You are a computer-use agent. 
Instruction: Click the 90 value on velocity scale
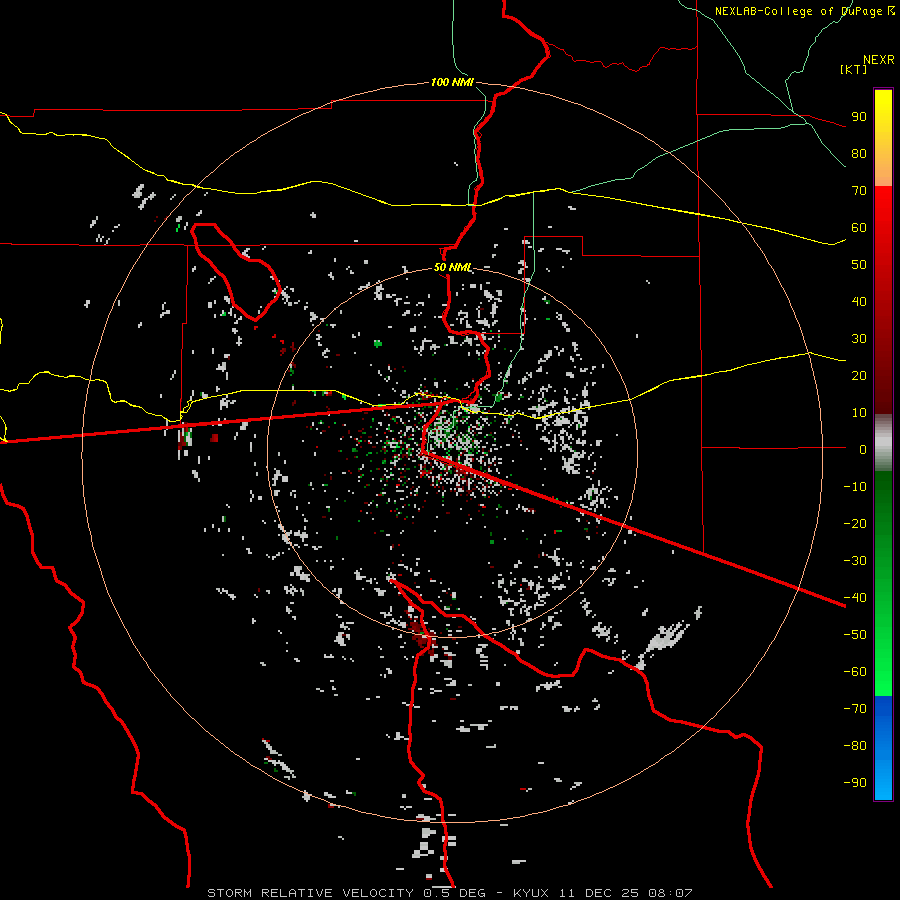click(x=859, y=117)
